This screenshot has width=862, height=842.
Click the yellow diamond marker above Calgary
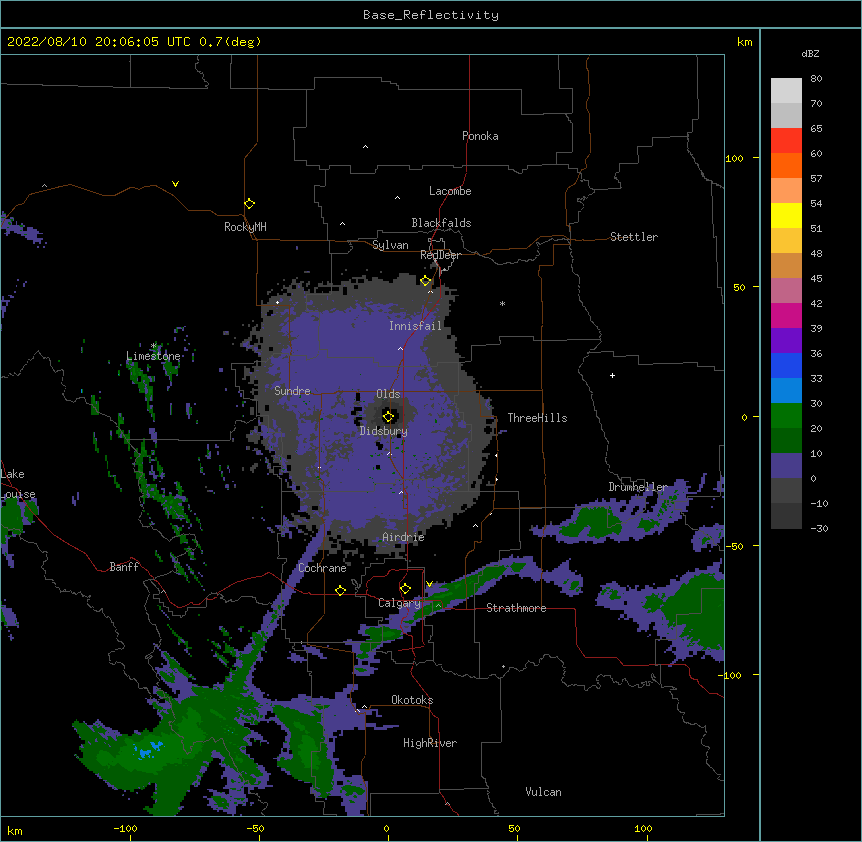click(405, 589)
